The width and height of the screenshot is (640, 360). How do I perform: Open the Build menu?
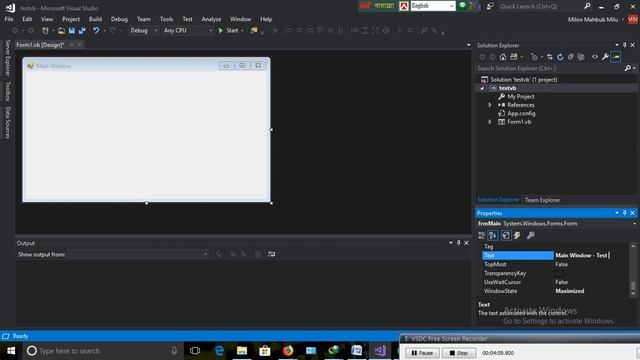click(95, 19)
